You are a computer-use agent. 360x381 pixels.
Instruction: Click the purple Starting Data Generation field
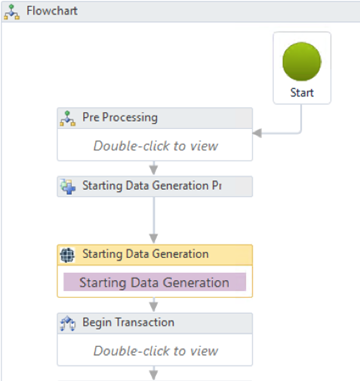click(x=155, y=282)
